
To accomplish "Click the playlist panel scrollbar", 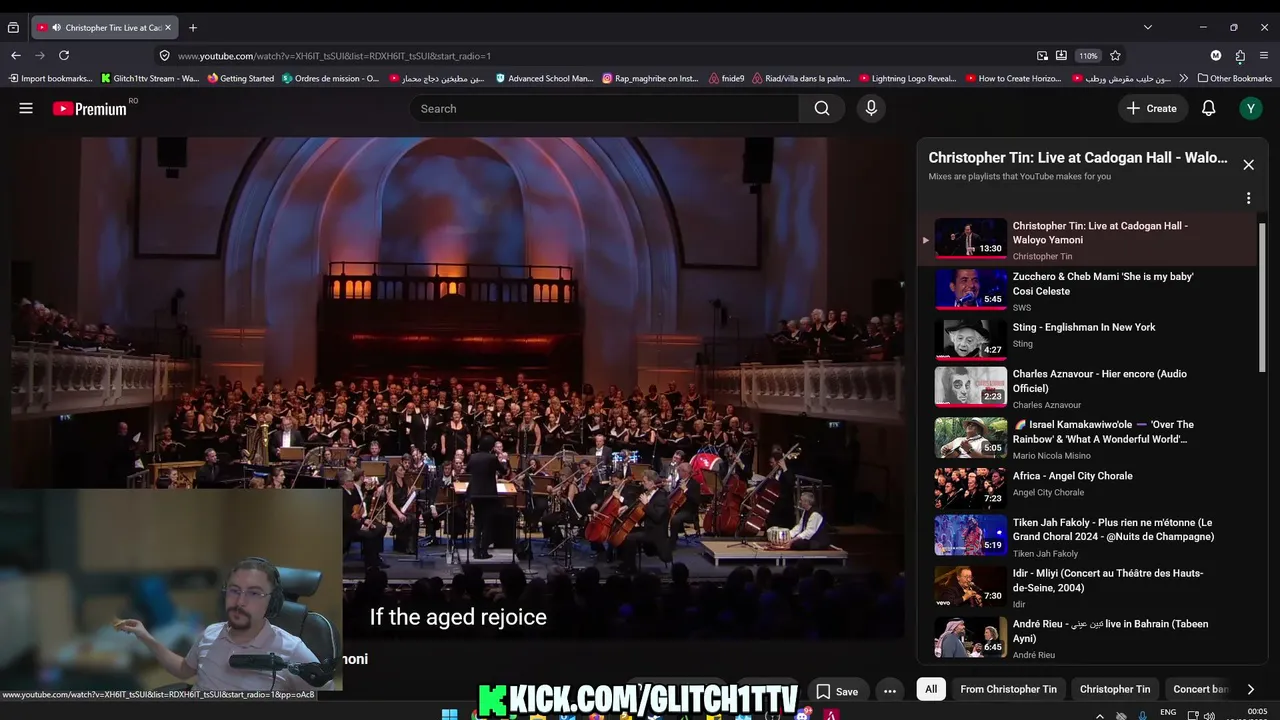I will tap(1262, 297).
